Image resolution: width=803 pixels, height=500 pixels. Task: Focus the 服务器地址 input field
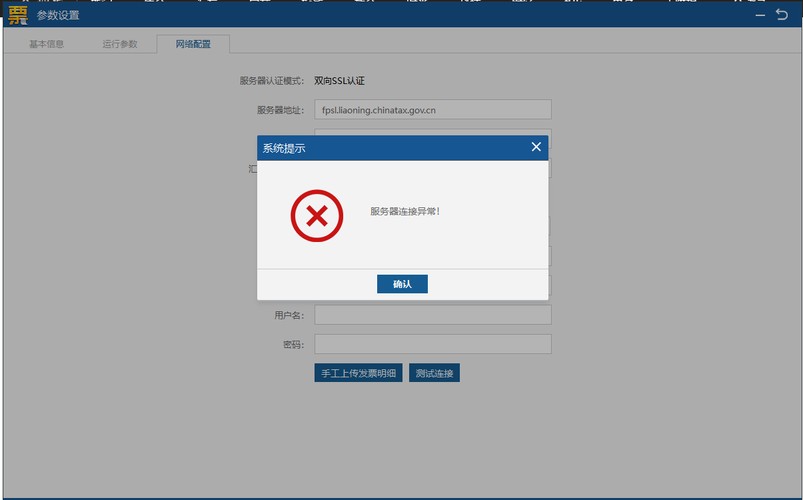pyautogui.click(x=433, y=110)
